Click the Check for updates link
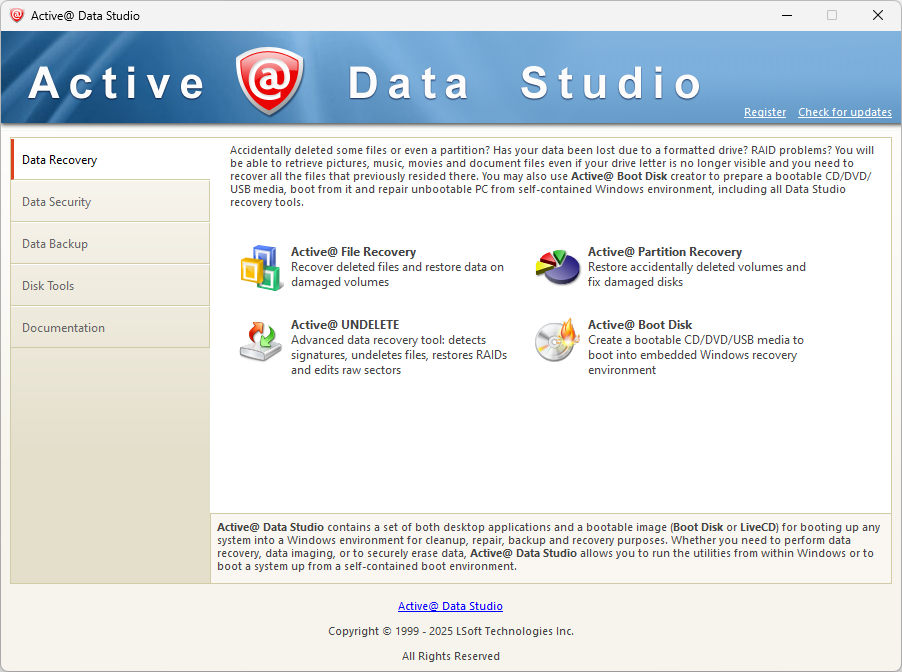 pyautogui.click(x=844, y=112)
